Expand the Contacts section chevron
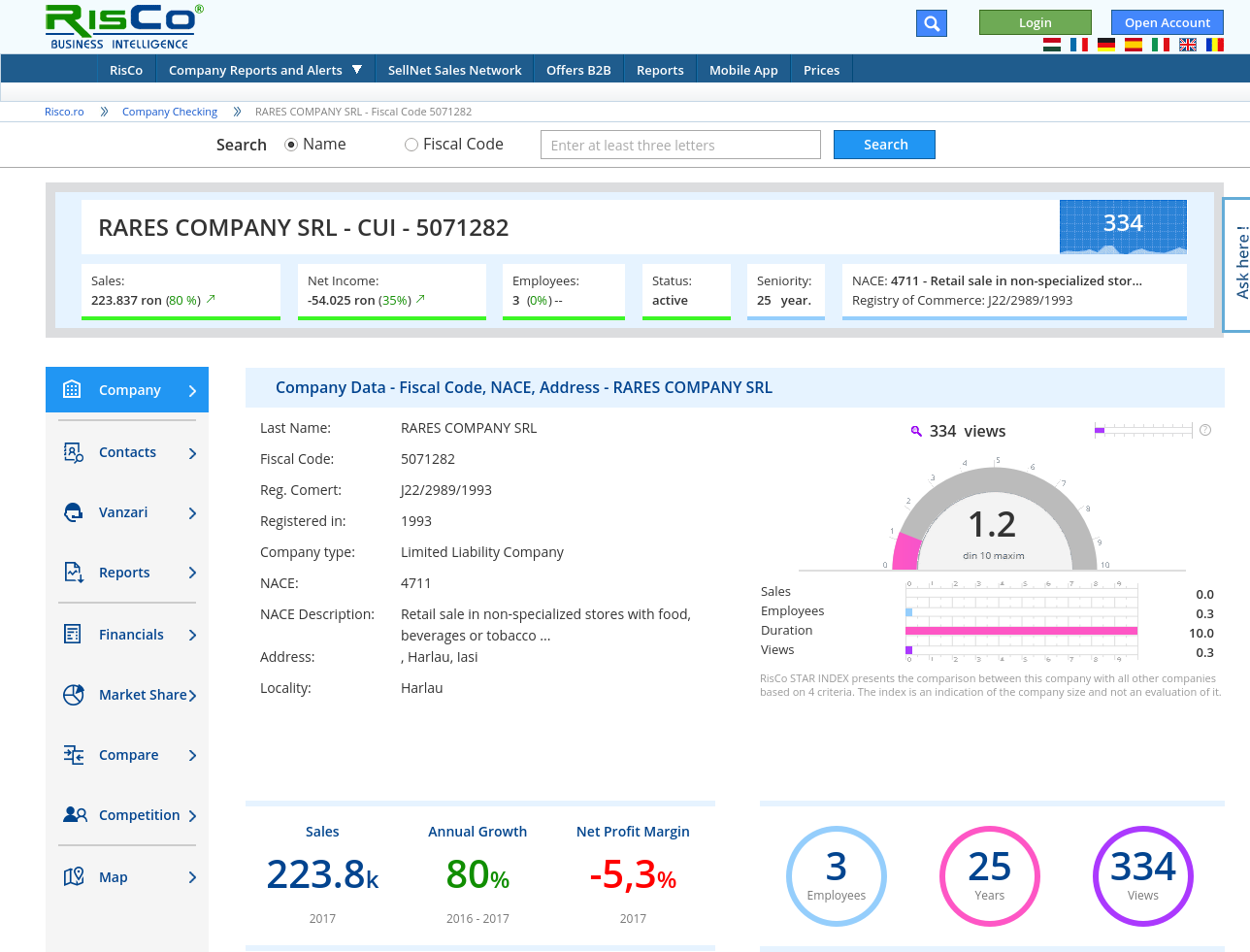The image size is (1250, 952). pyautogui.click(x=192, y=453)
